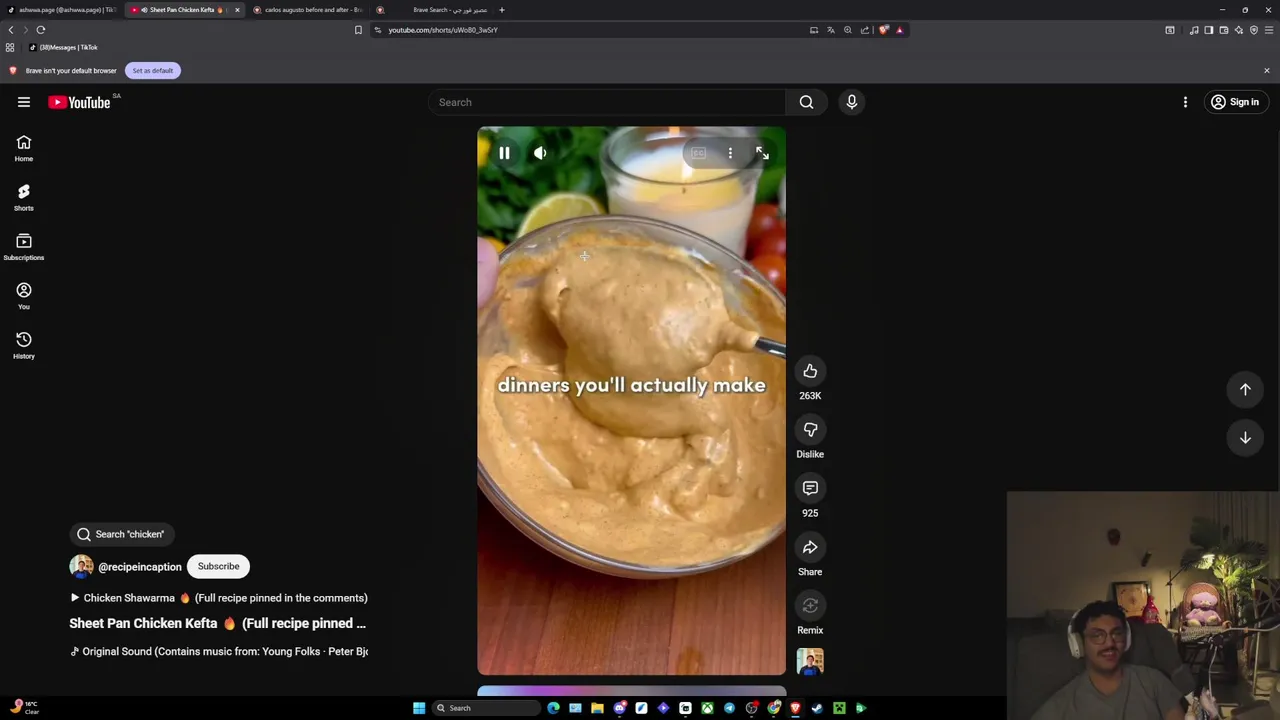This screenshot has height=720, width=1280.
Task: Toggle closed captions on the Short
Action: [698, 153]
